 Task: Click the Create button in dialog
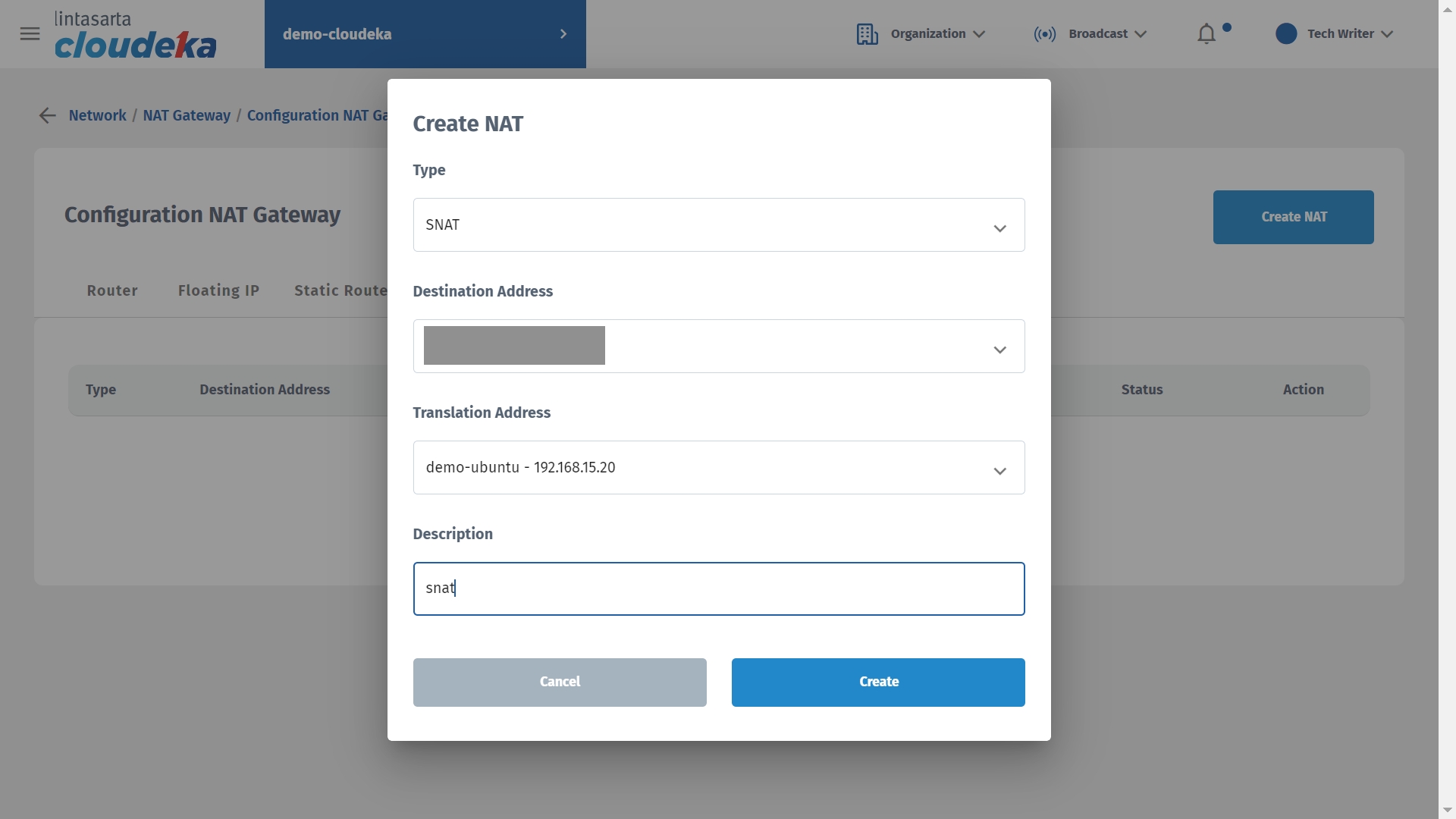point(878,682)
